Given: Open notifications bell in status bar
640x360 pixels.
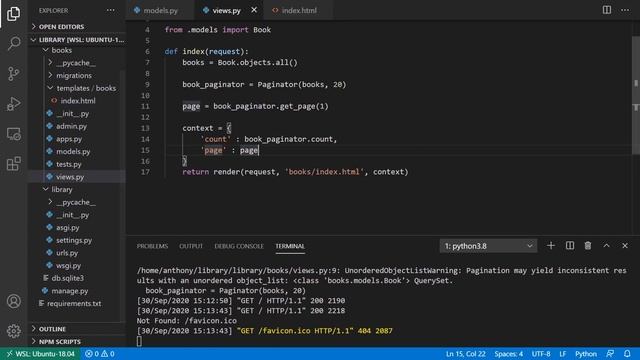Looking at the screenshot, I should tap(627, 354).
